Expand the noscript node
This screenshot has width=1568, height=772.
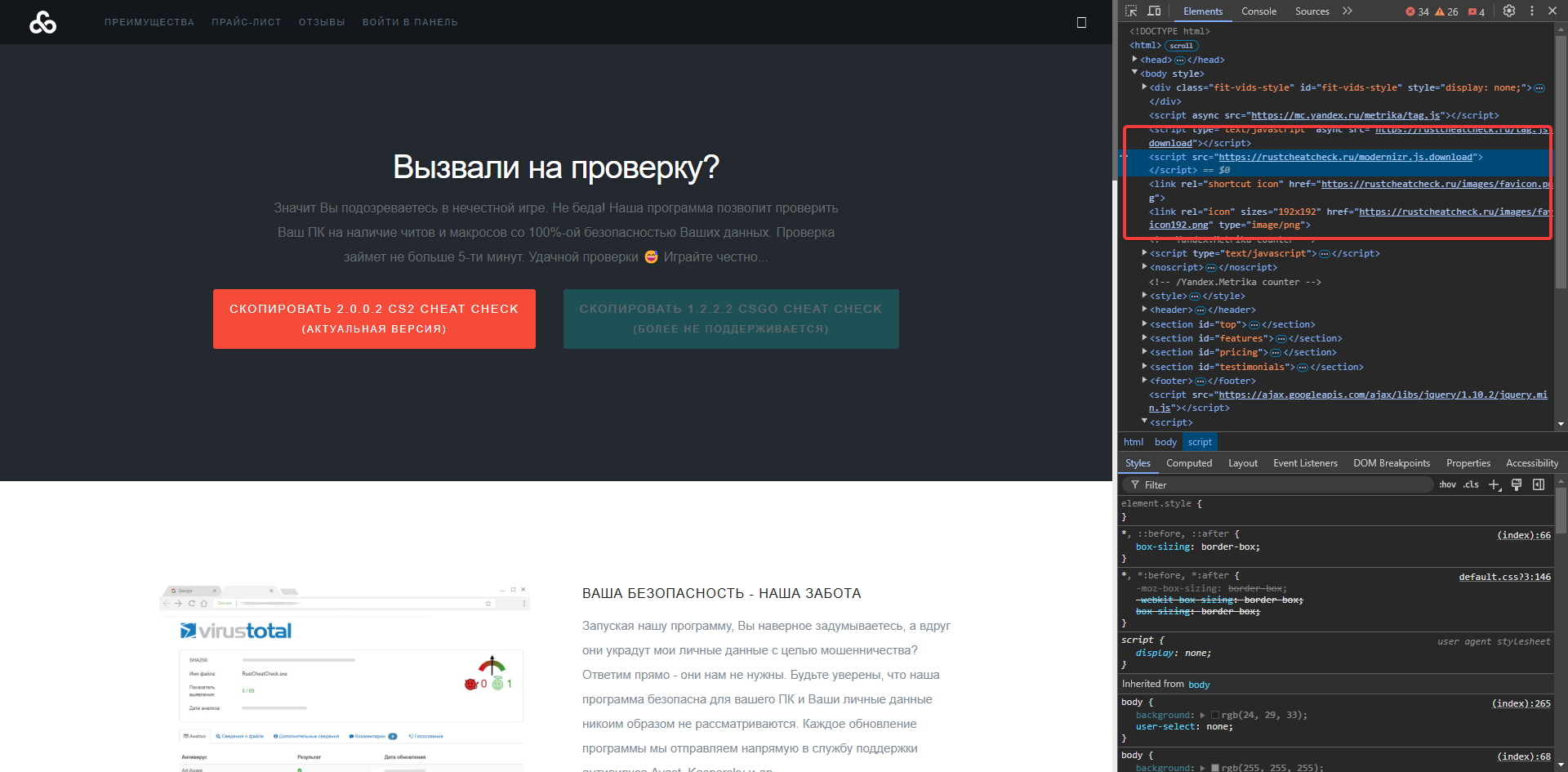tap(1144, 266)
